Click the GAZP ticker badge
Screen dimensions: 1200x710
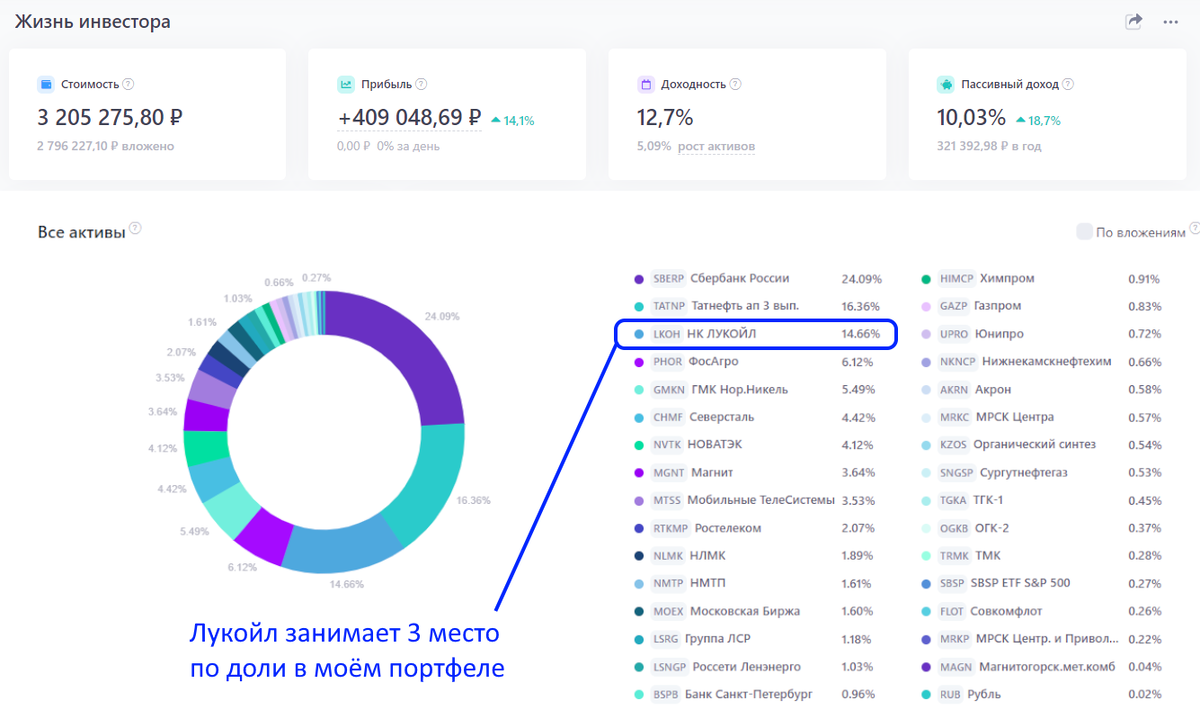pyautogui.click(x=954, y=306)
